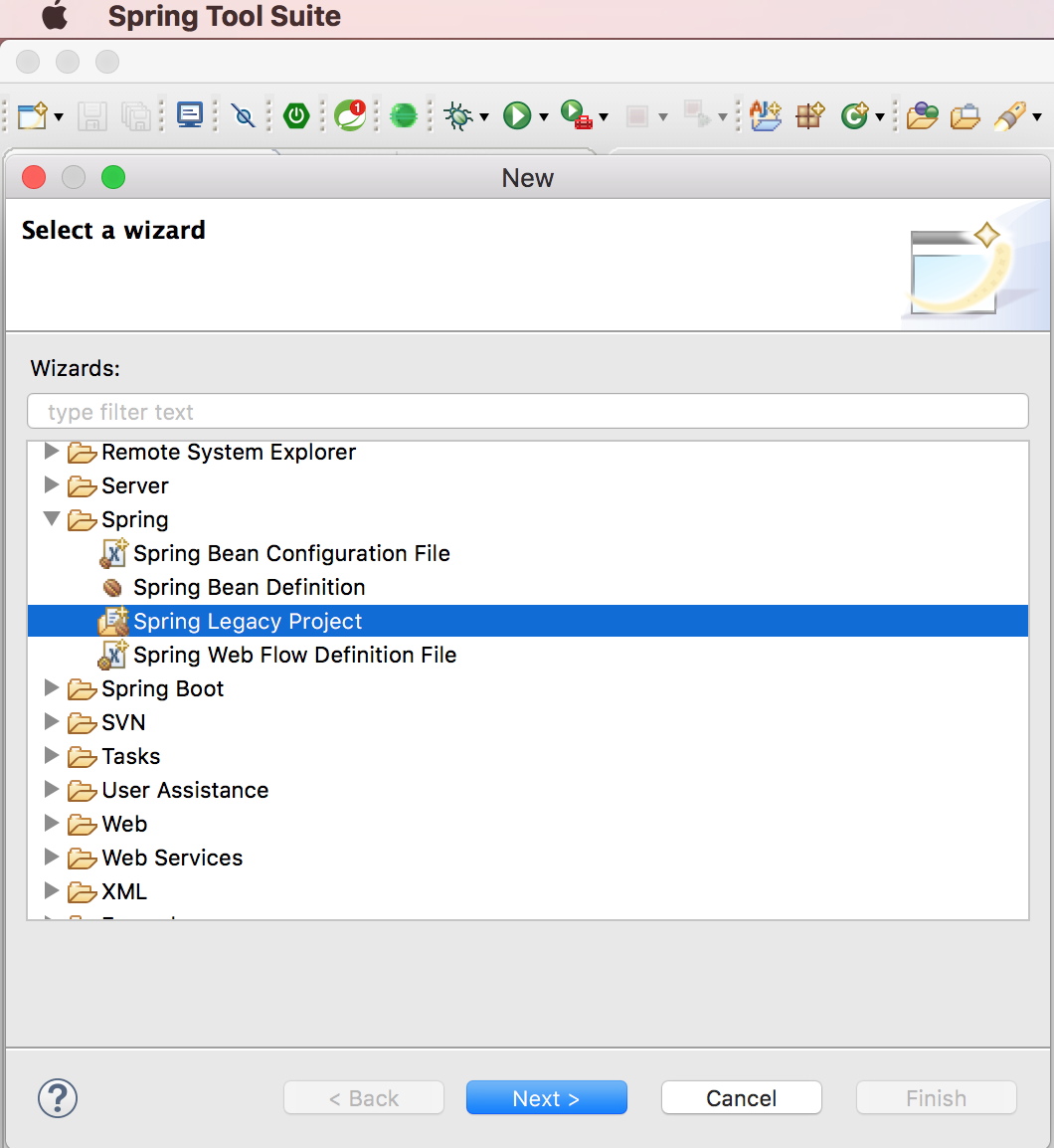Click the Save All toolbar icon

coord(136,115)
